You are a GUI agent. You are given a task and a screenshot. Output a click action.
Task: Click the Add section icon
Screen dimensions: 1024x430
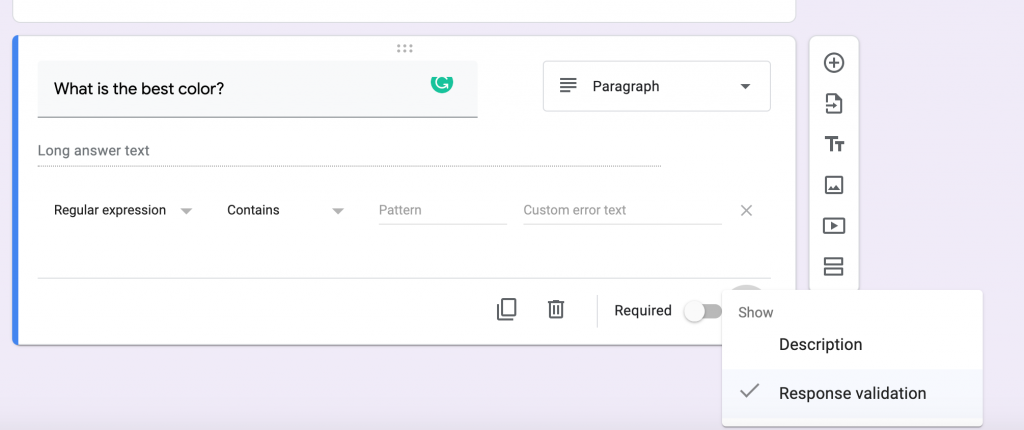tap(834, 267)
